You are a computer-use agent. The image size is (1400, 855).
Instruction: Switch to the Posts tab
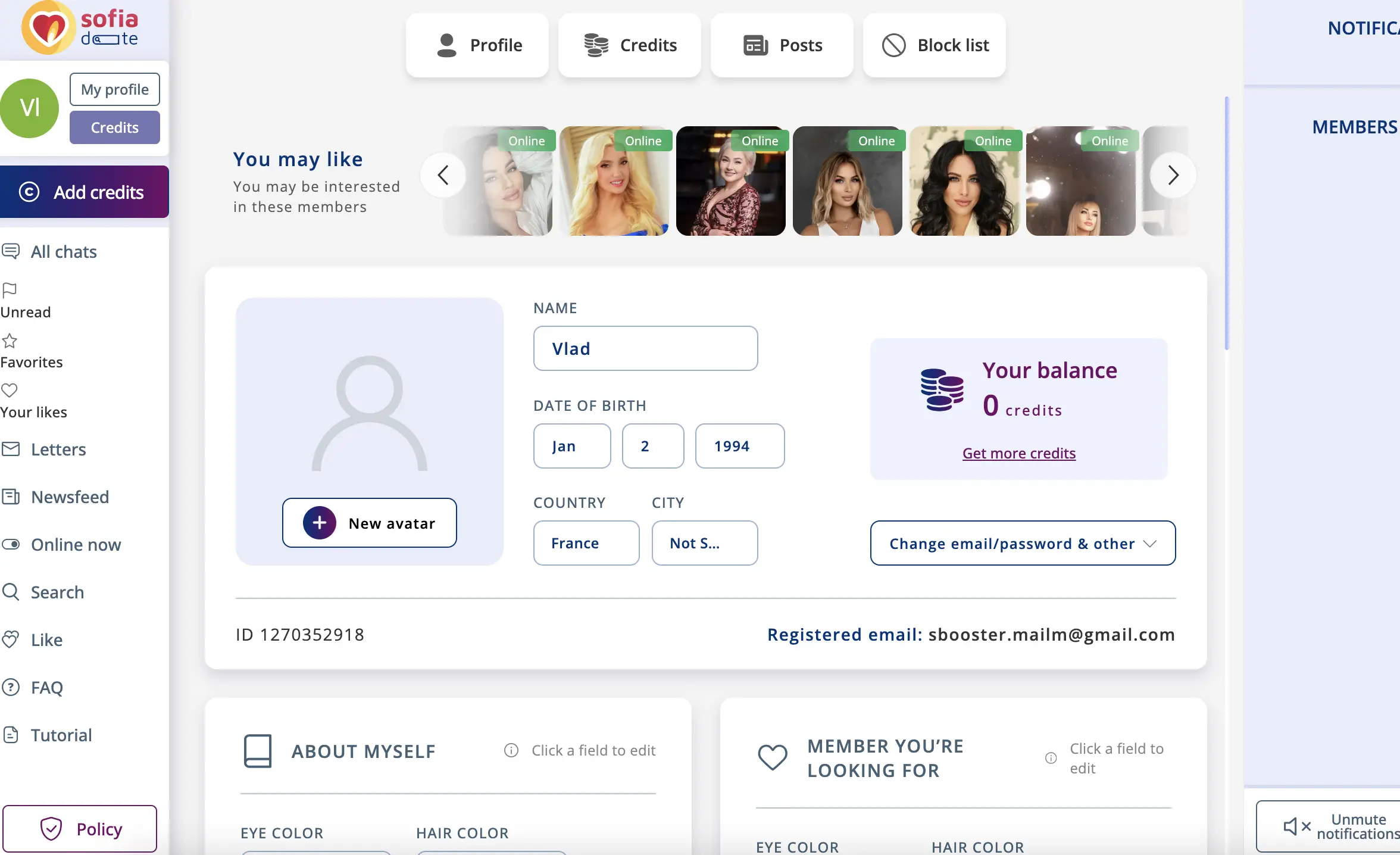tap(782, 45)
